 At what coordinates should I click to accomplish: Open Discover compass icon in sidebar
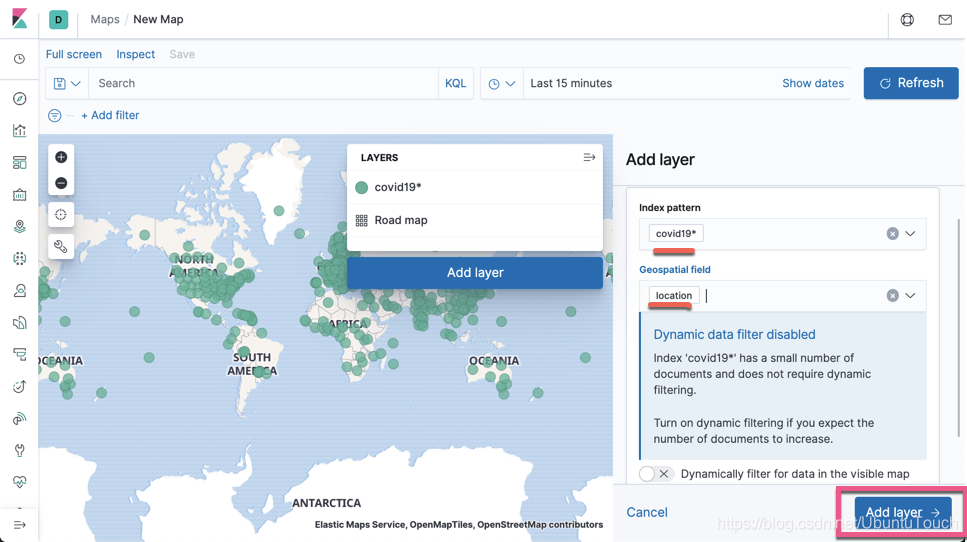click(x=20, y=99)
